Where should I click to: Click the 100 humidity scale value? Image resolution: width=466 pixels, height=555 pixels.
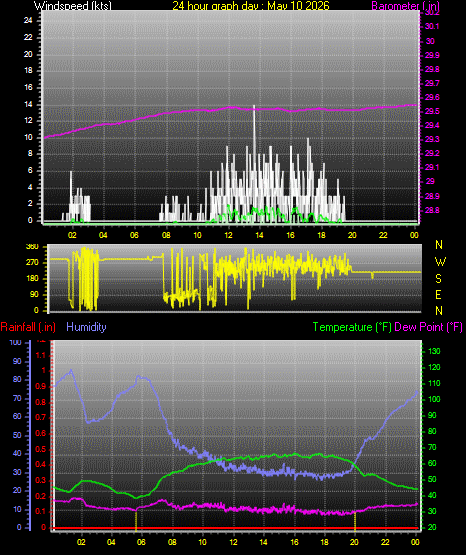(x=16, y=342)
